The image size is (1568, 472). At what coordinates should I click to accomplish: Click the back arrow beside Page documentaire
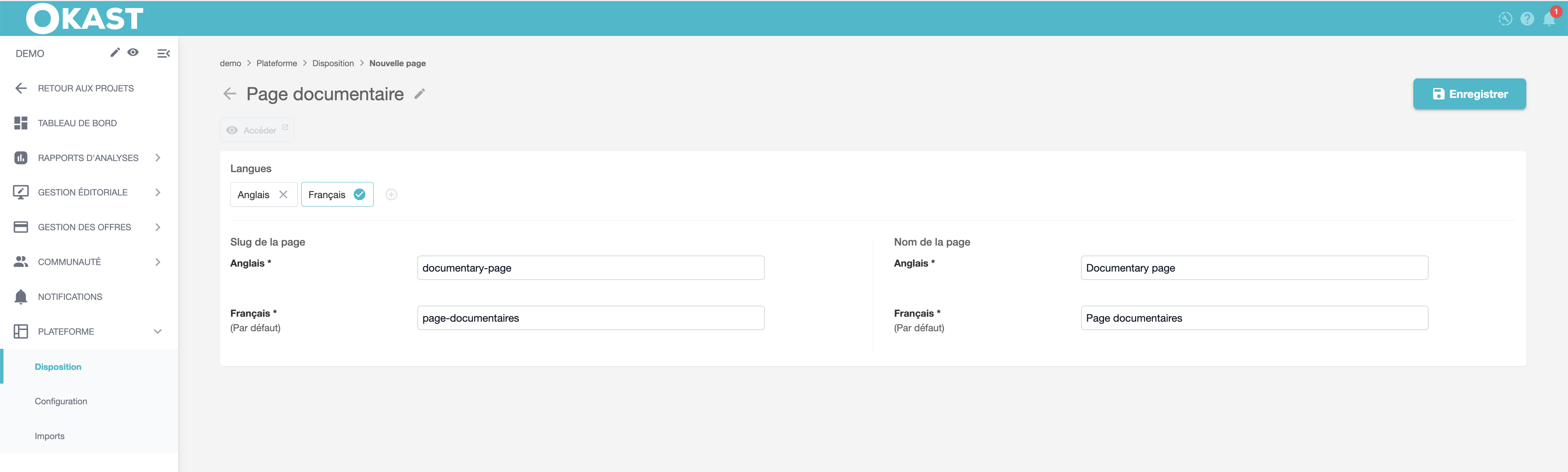point(229,94)
